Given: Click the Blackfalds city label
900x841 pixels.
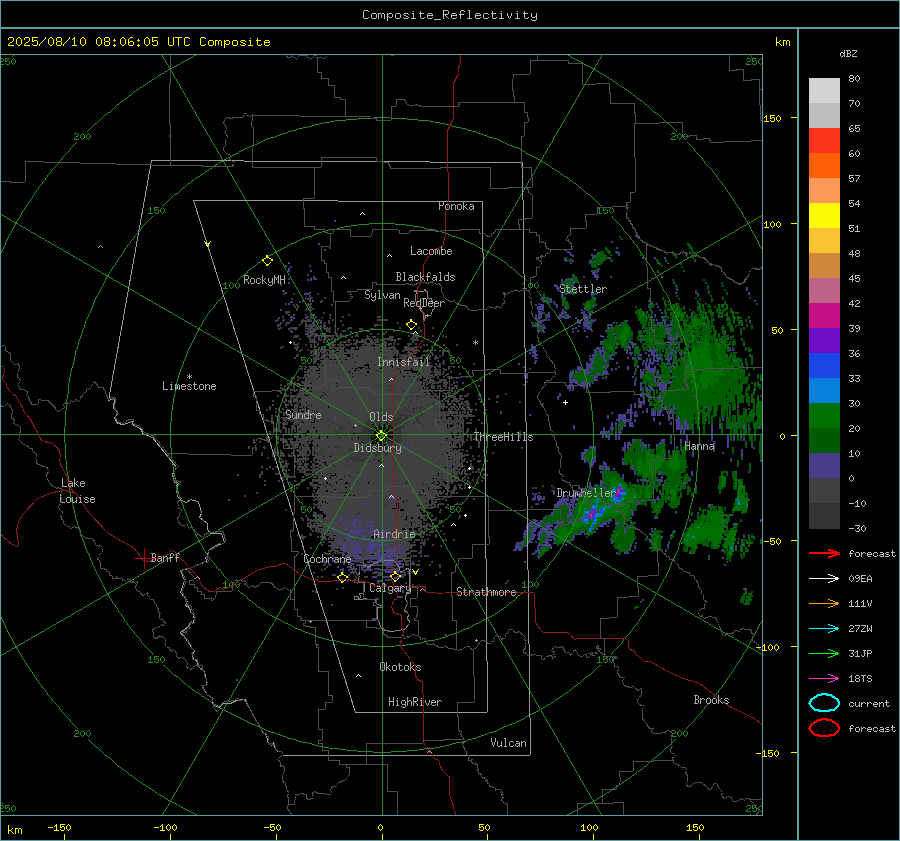Looking at the screenshot, I should coord(425,277).
